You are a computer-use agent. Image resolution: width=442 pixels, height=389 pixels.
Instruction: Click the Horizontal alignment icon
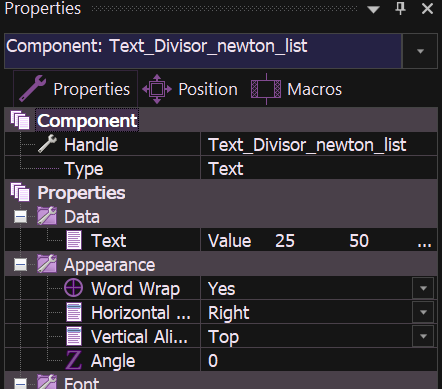[x=74, y=312]
